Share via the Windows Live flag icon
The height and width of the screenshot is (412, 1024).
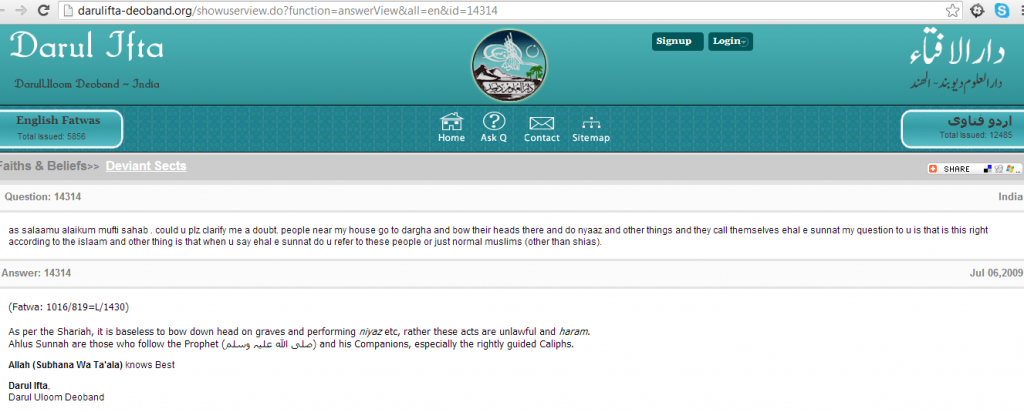point(1010,168)
